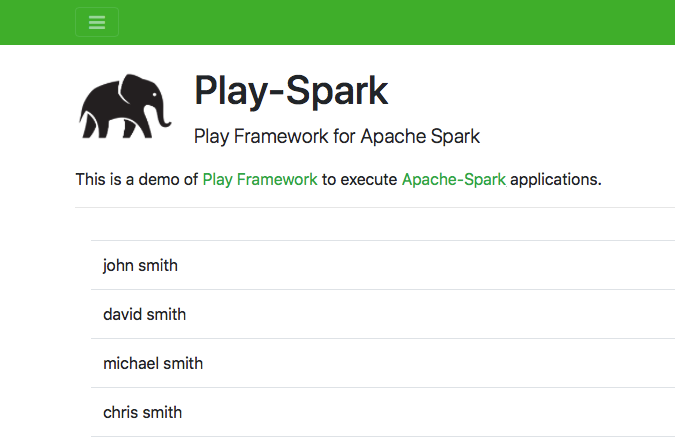Click "Apache Spark" in the subtitle line
Screen dimensions: 675x443
pos(428,136)
